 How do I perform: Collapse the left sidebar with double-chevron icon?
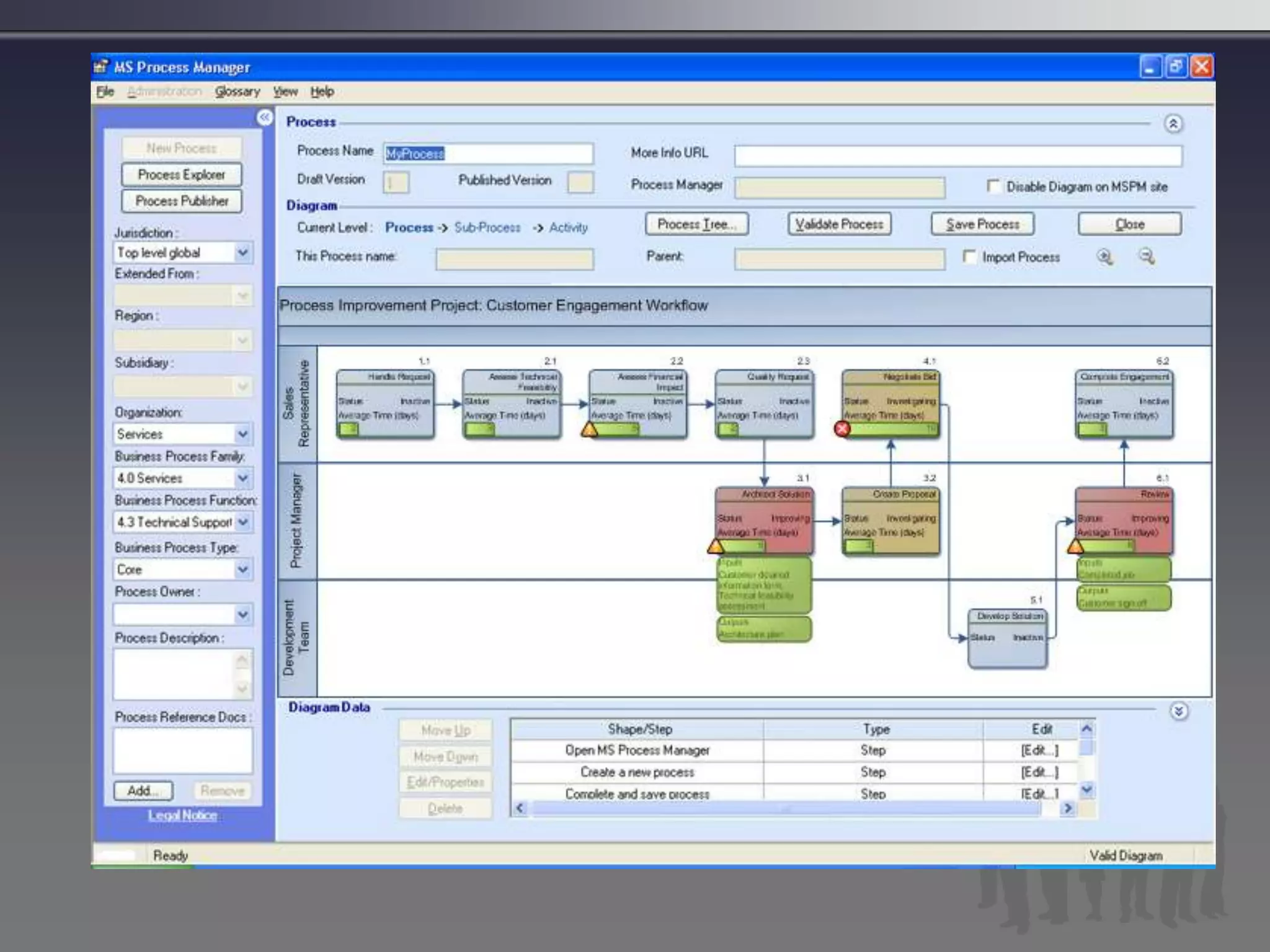point(265,117)
